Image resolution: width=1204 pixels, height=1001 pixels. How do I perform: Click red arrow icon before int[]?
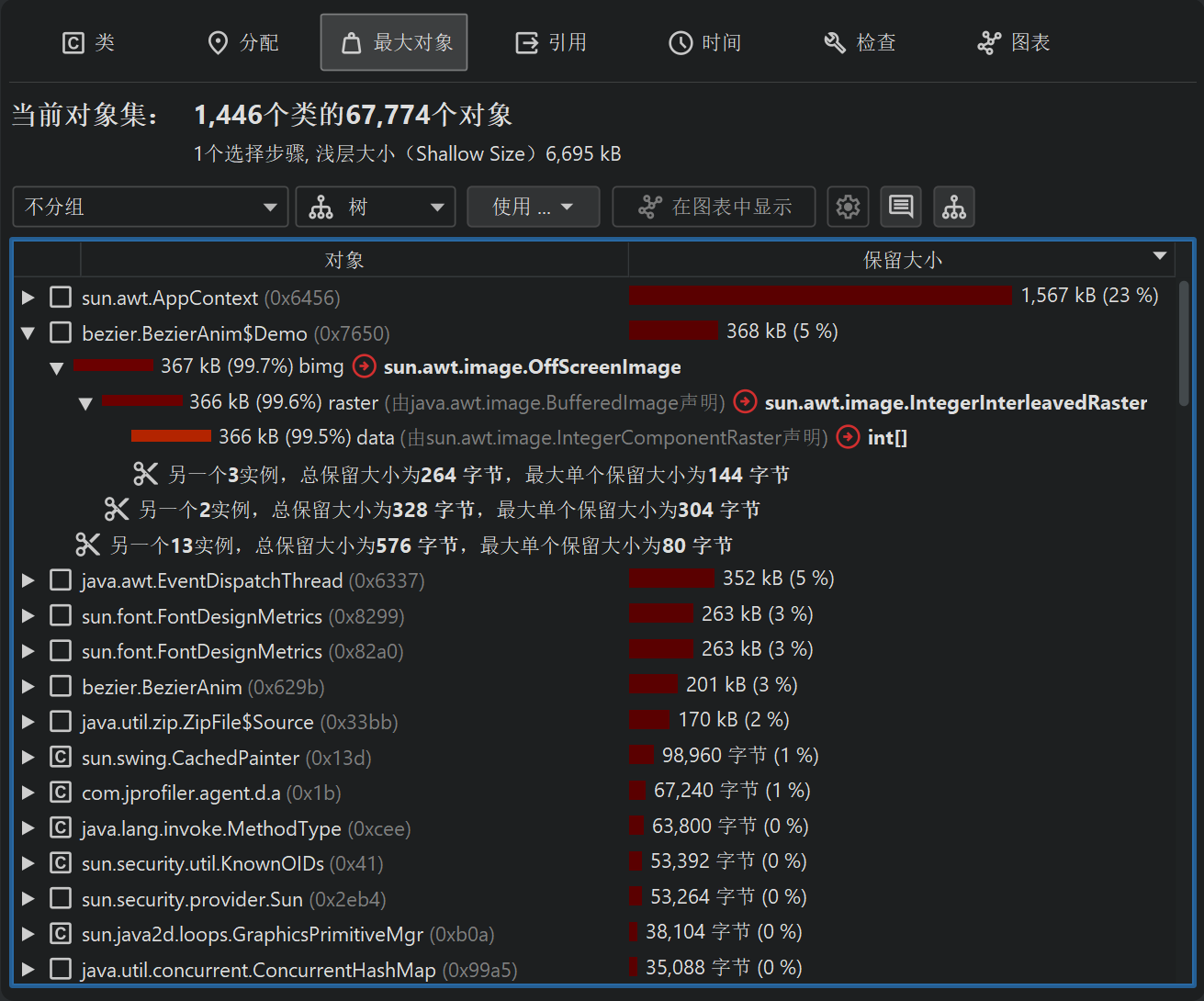(849, 437)
